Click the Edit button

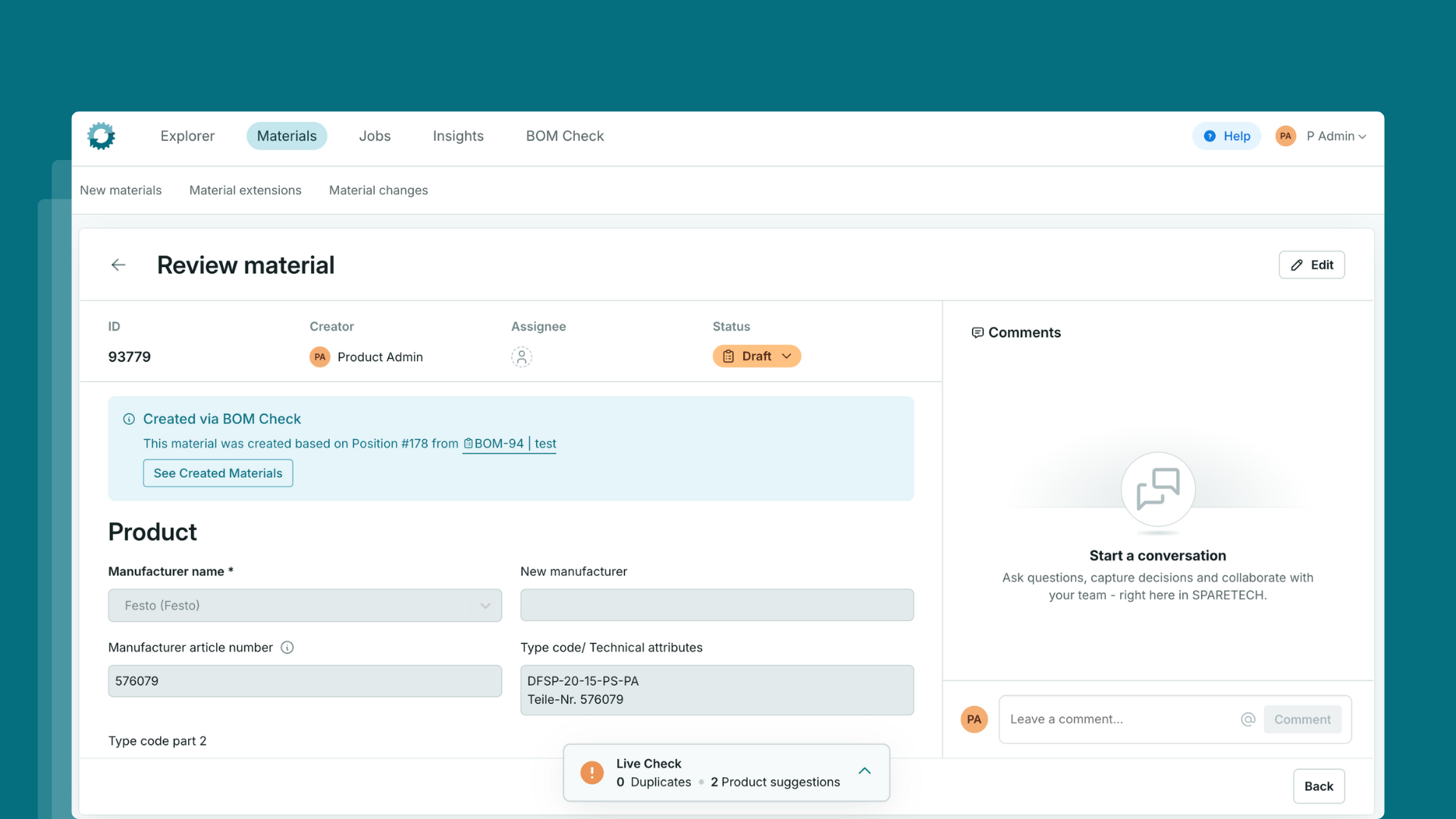[x=1311, y=265]
